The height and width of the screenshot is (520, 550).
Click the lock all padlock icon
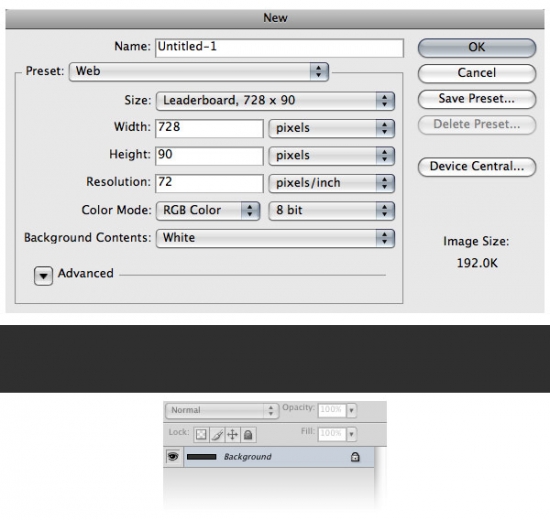248,435
